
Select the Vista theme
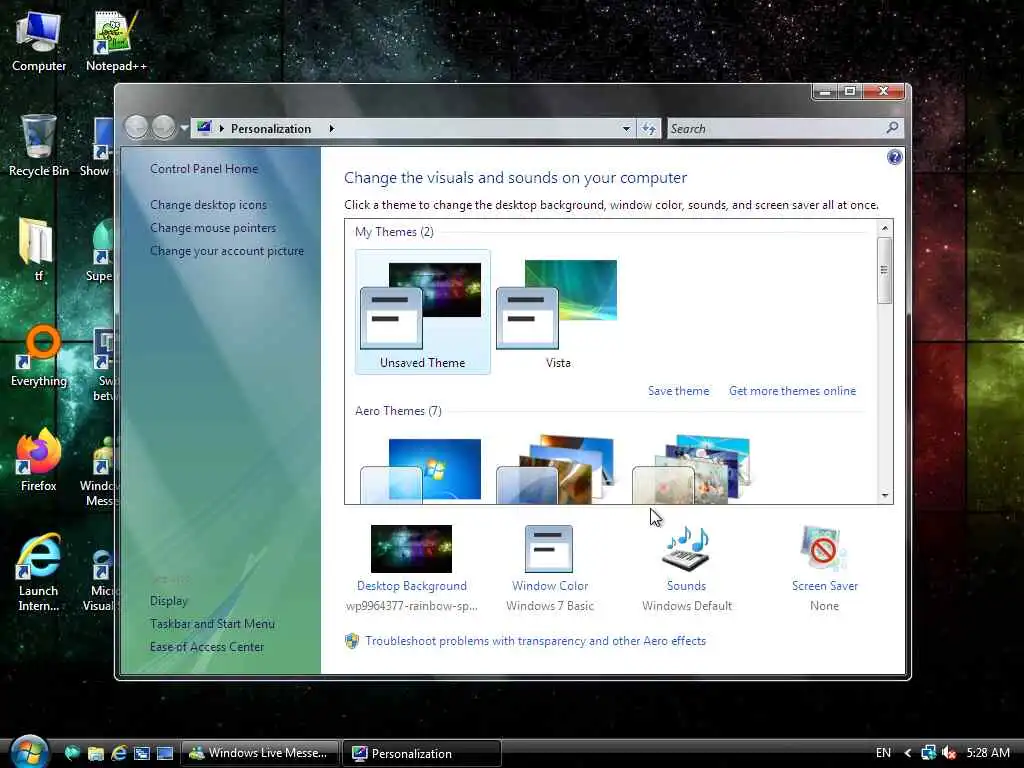click(x=558, y=312)
